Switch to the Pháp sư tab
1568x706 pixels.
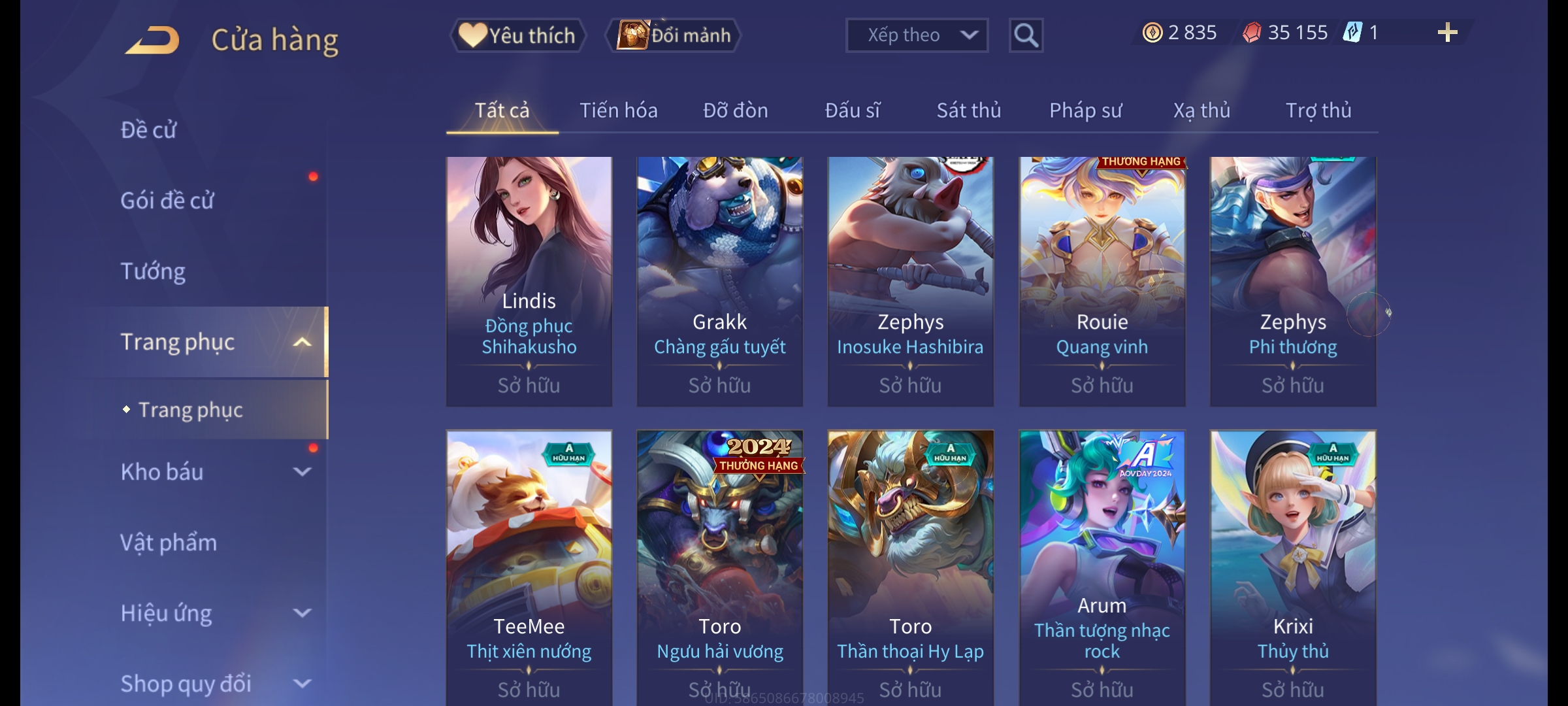(x=1086, y=110)
